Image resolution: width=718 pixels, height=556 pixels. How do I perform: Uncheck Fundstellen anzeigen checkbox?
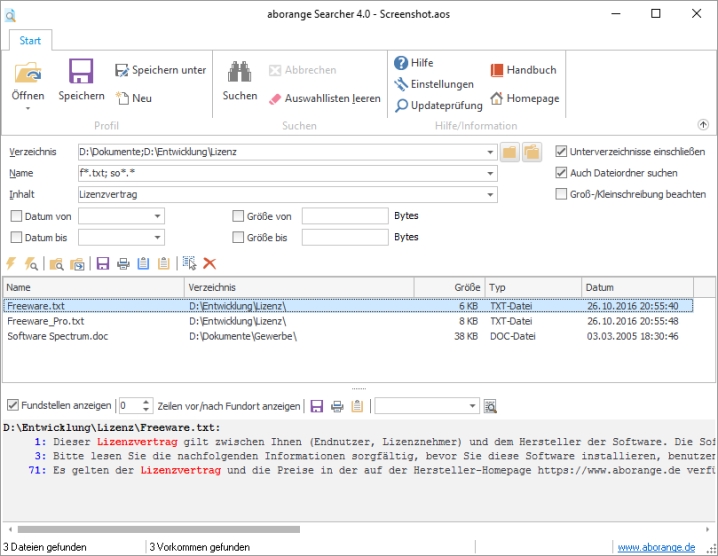13,405
